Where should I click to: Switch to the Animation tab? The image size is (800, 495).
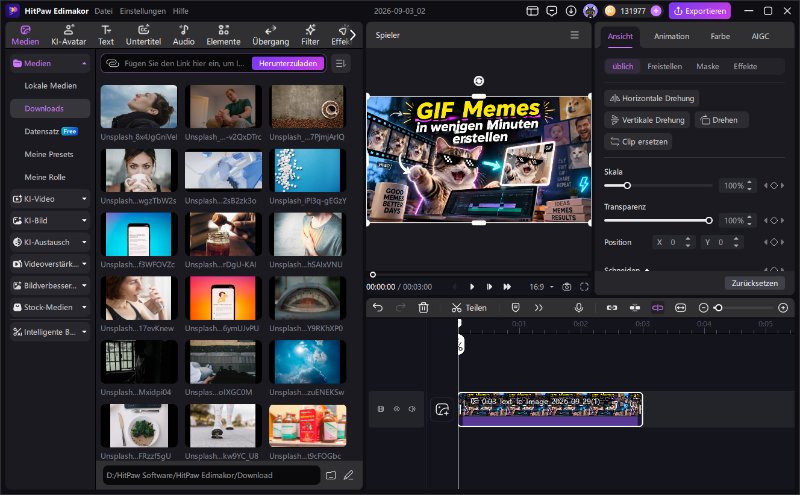[x=671, y=36]
